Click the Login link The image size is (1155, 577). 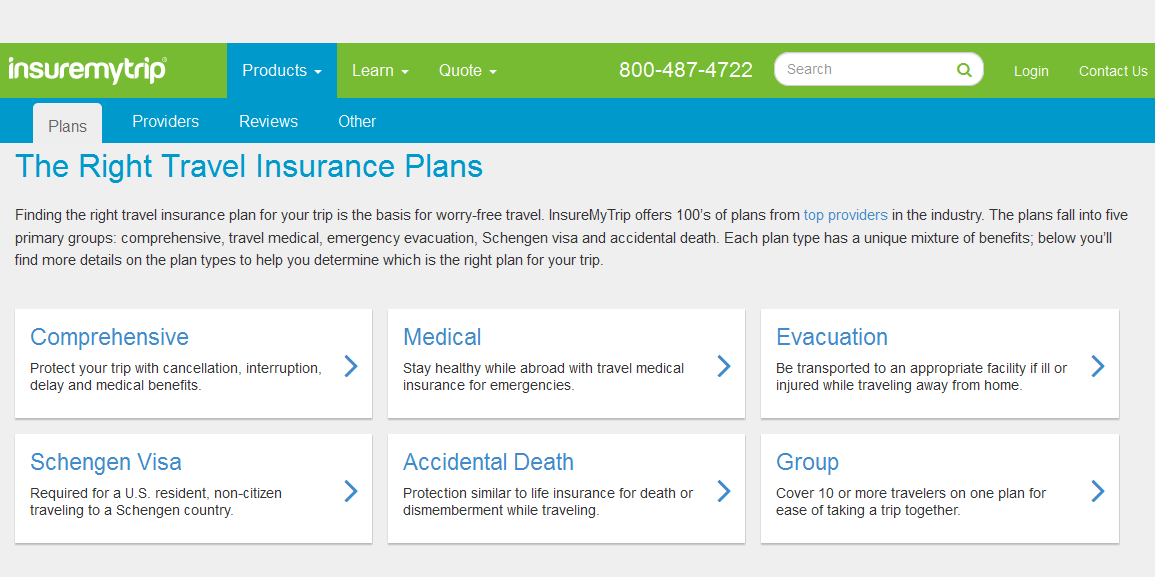coord(1031,71)
